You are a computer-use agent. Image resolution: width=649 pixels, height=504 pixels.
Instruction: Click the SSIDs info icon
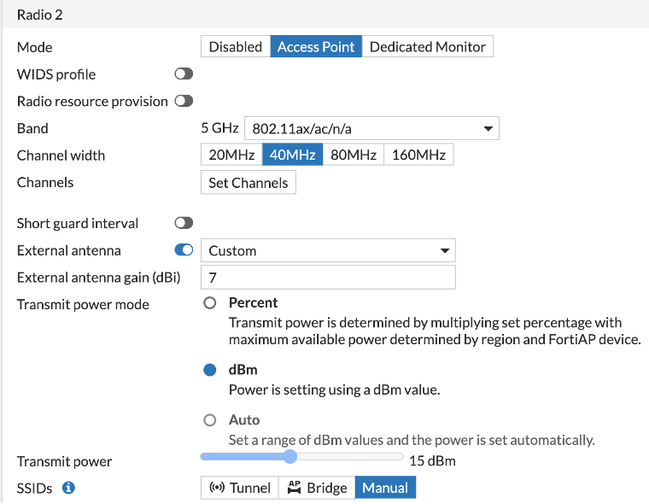68,488
